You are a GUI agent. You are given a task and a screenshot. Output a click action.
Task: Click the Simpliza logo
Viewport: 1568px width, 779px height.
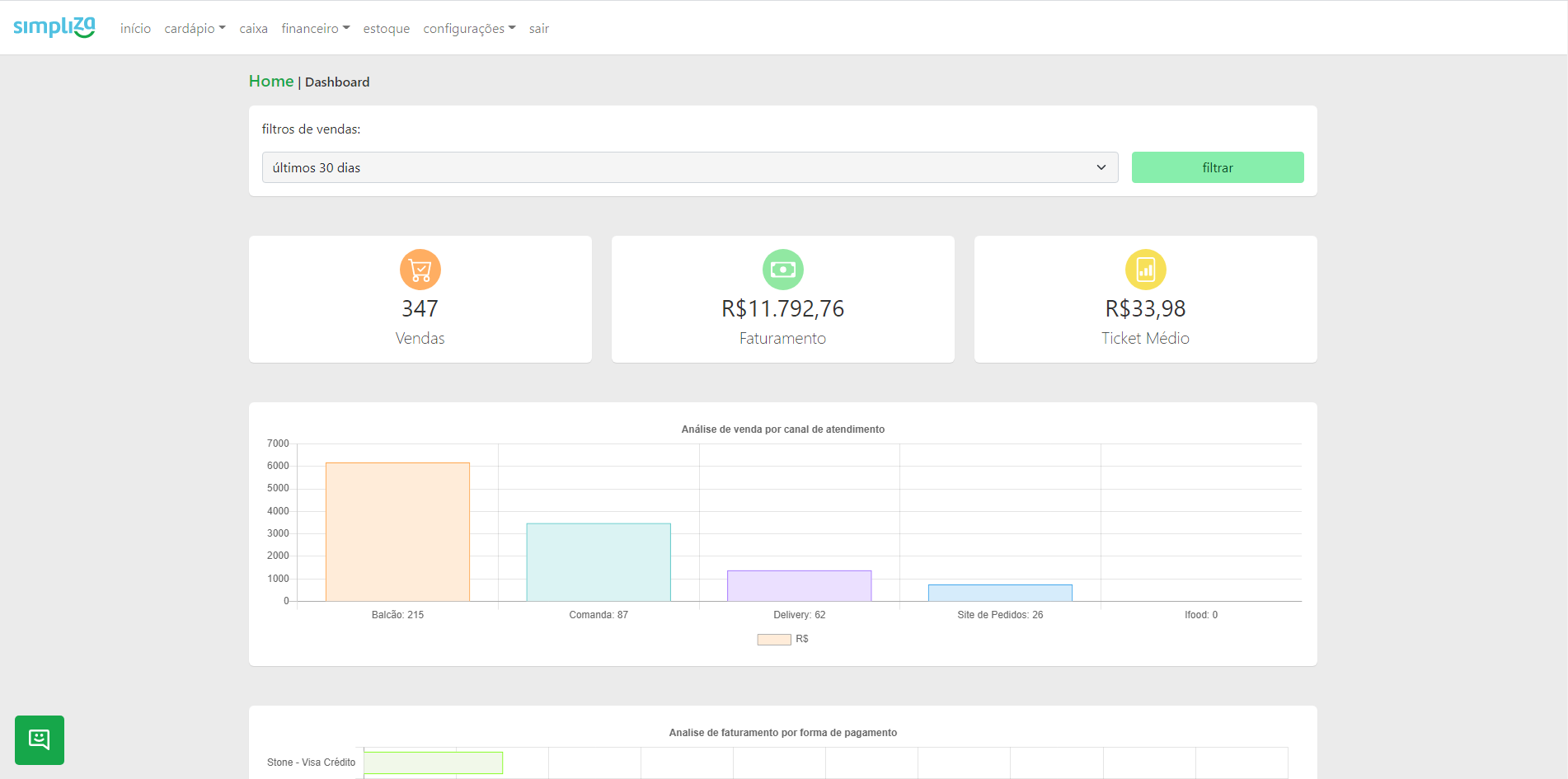coord(54,27)
